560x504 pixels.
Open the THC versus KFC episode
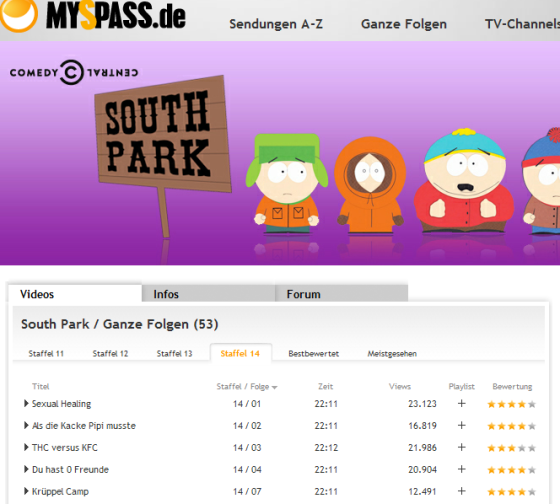[65, 448]
